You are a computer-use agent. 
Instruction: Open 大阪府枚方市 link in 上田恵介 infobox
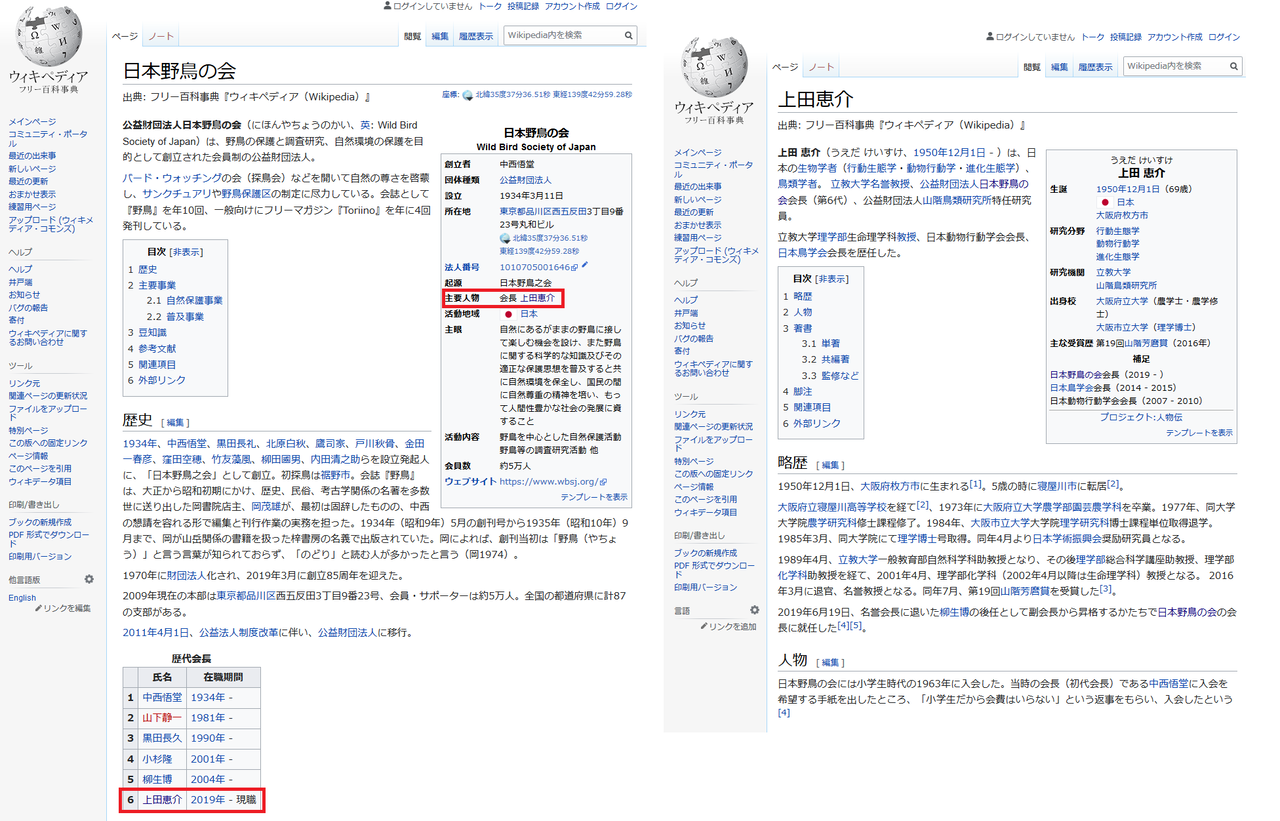click(1122, 215)
